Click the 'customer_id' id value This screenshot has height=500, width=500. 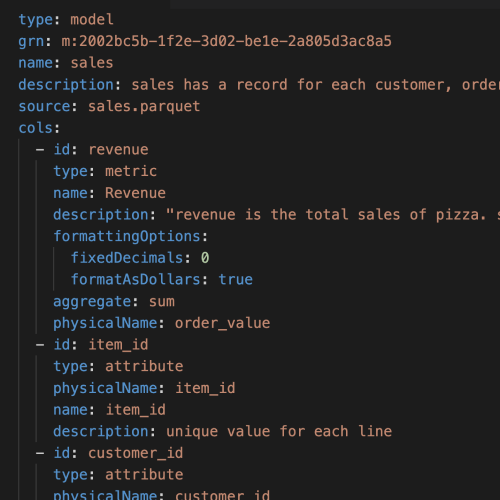(136, 453)
